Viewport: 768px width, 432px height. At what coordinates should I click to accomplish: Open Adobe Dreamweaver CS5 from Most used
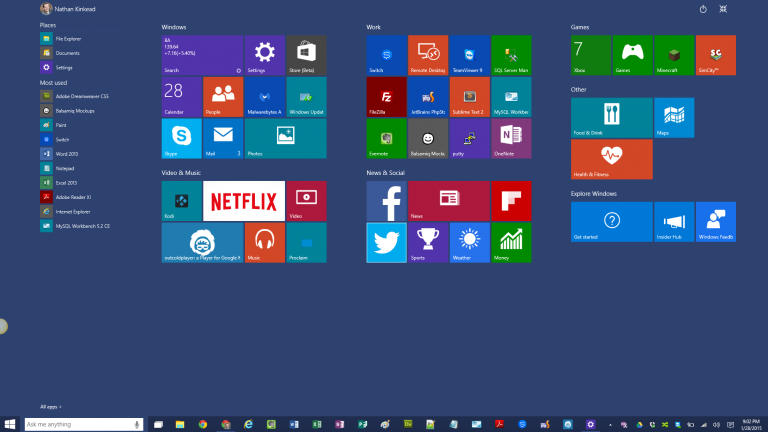tap(75, 96)
